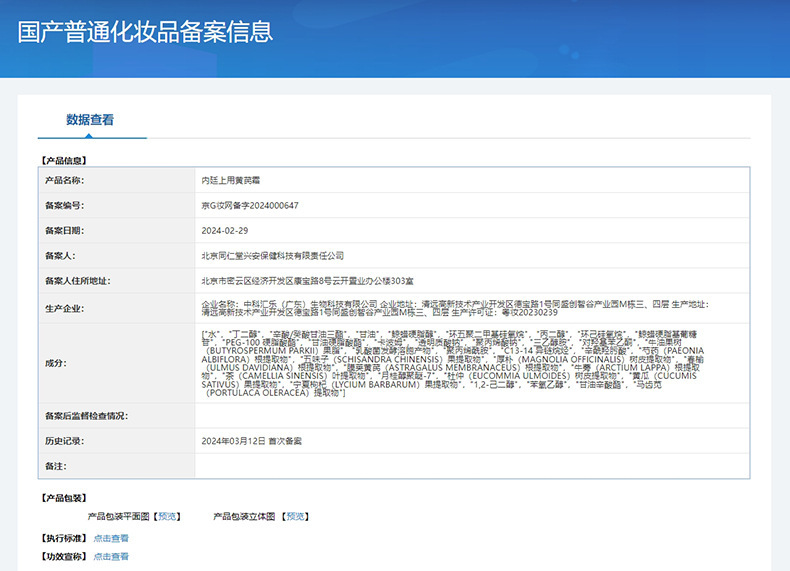The width and height of the screenshot is (790, 571).
Task: Click the 国产普通化妆品备案信息 page title
Action: click(145, 31)
